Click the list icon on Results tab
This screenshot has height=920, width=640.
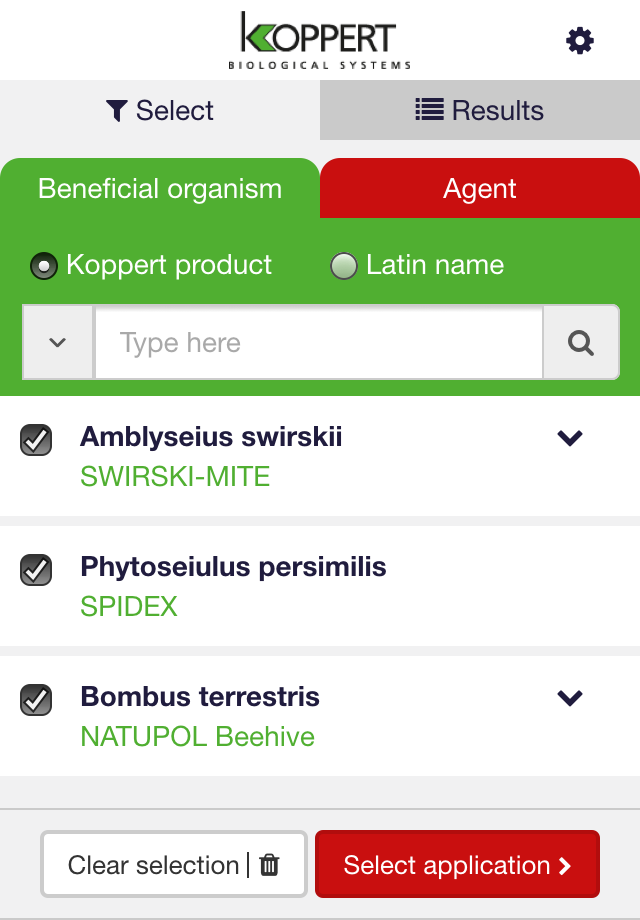coord(429,110)
